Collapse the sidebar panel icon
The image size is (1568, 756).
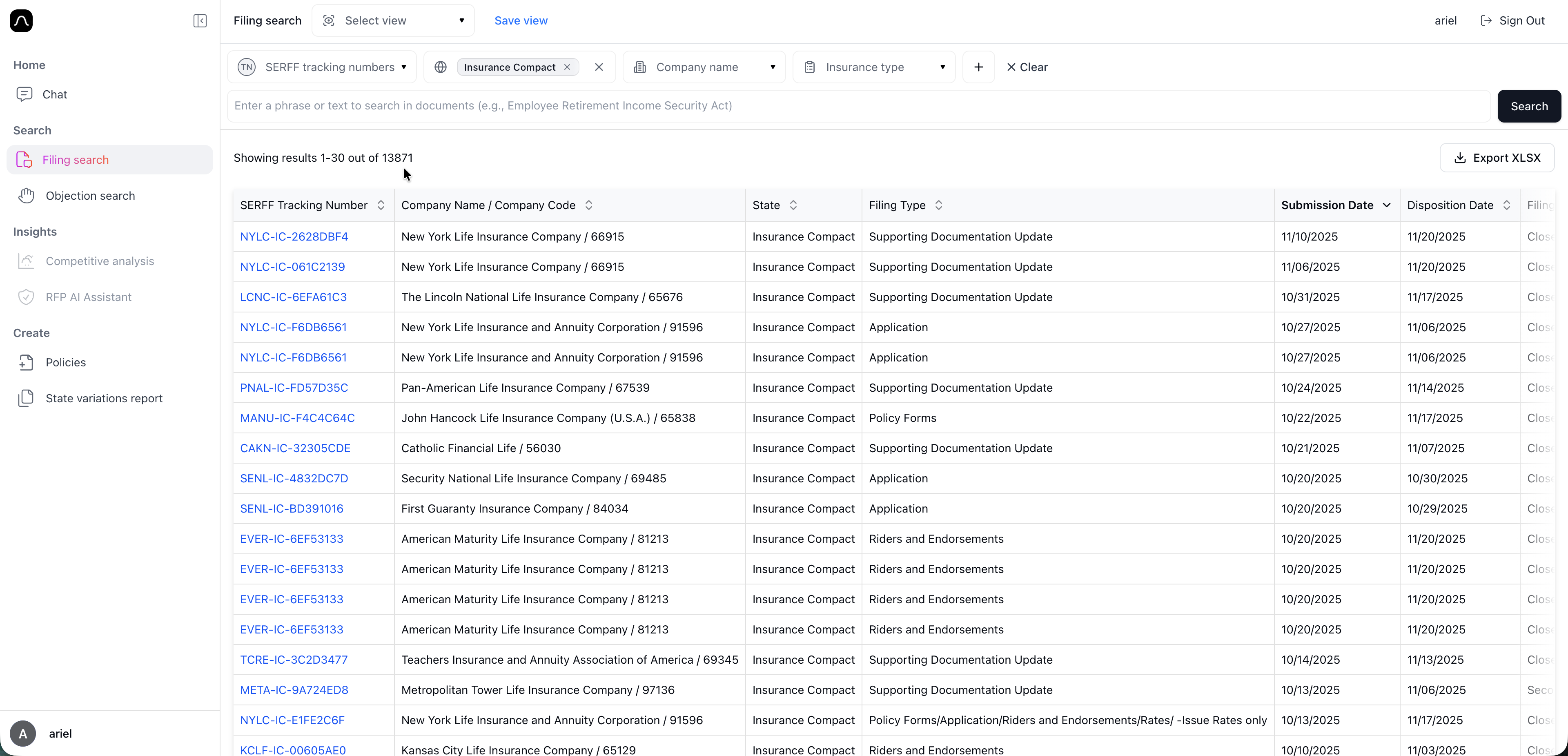click(200, 21)
